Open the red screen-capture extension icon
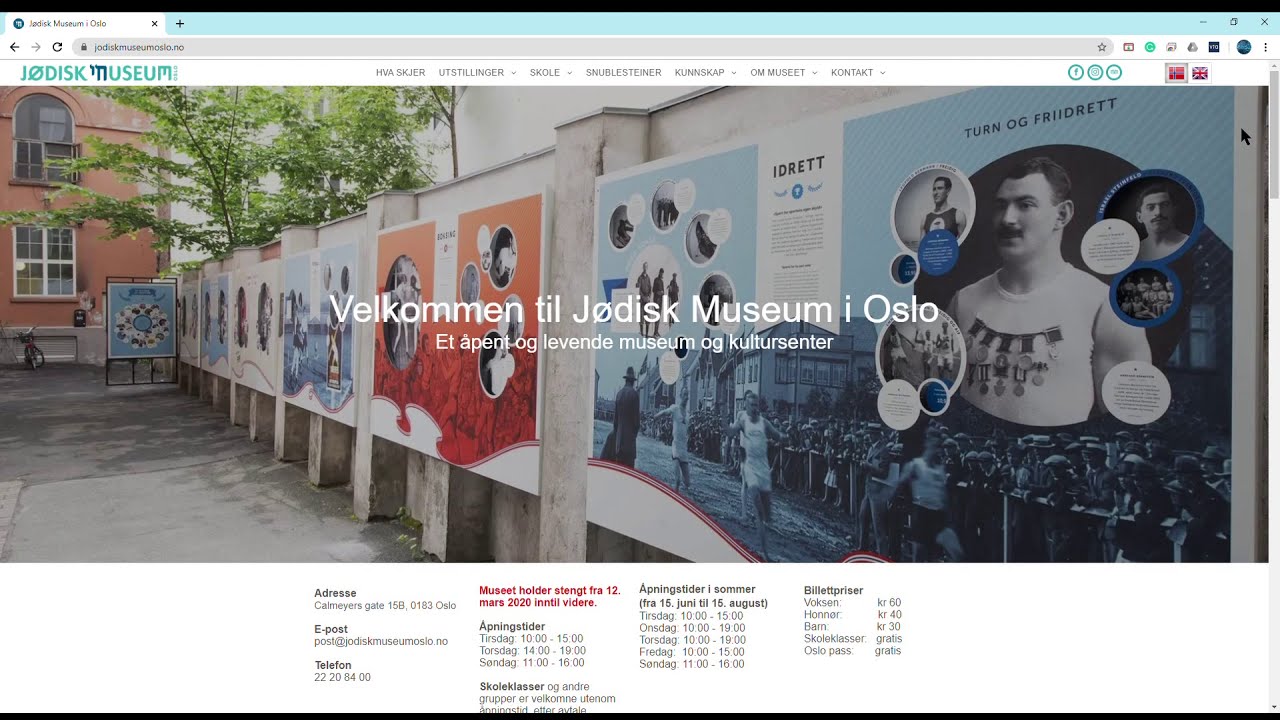Viewport: 1280px width, 720px height. pyautogui.click(x=1129, y=47)
